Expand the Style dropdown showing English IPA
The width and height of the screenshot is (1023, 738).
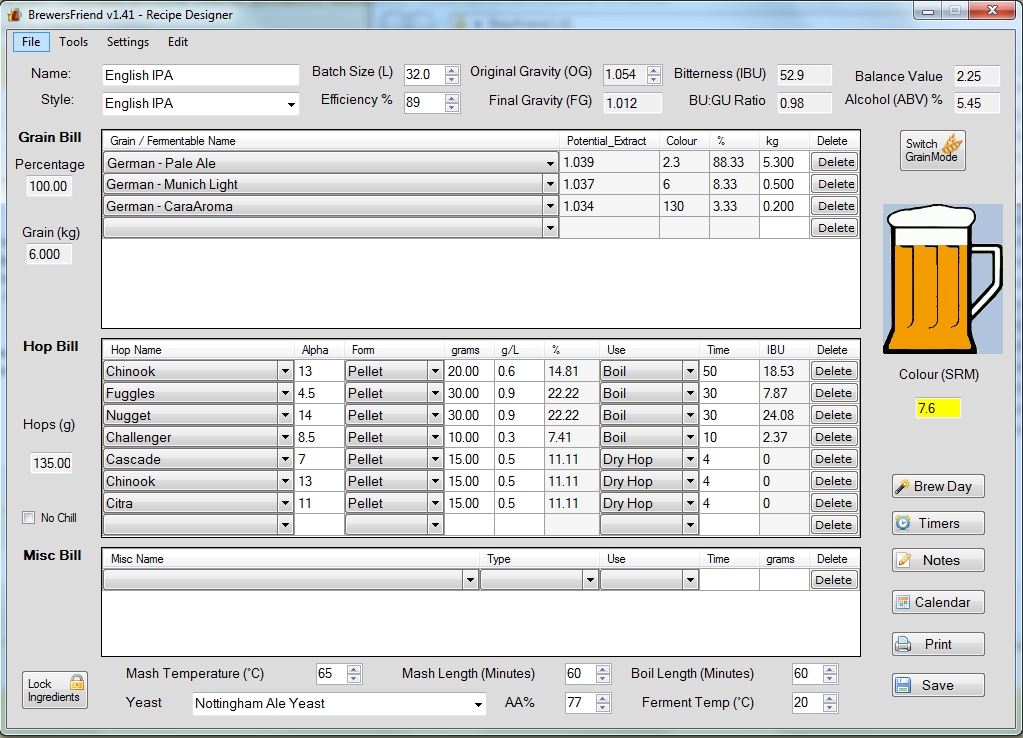point(291,104)
